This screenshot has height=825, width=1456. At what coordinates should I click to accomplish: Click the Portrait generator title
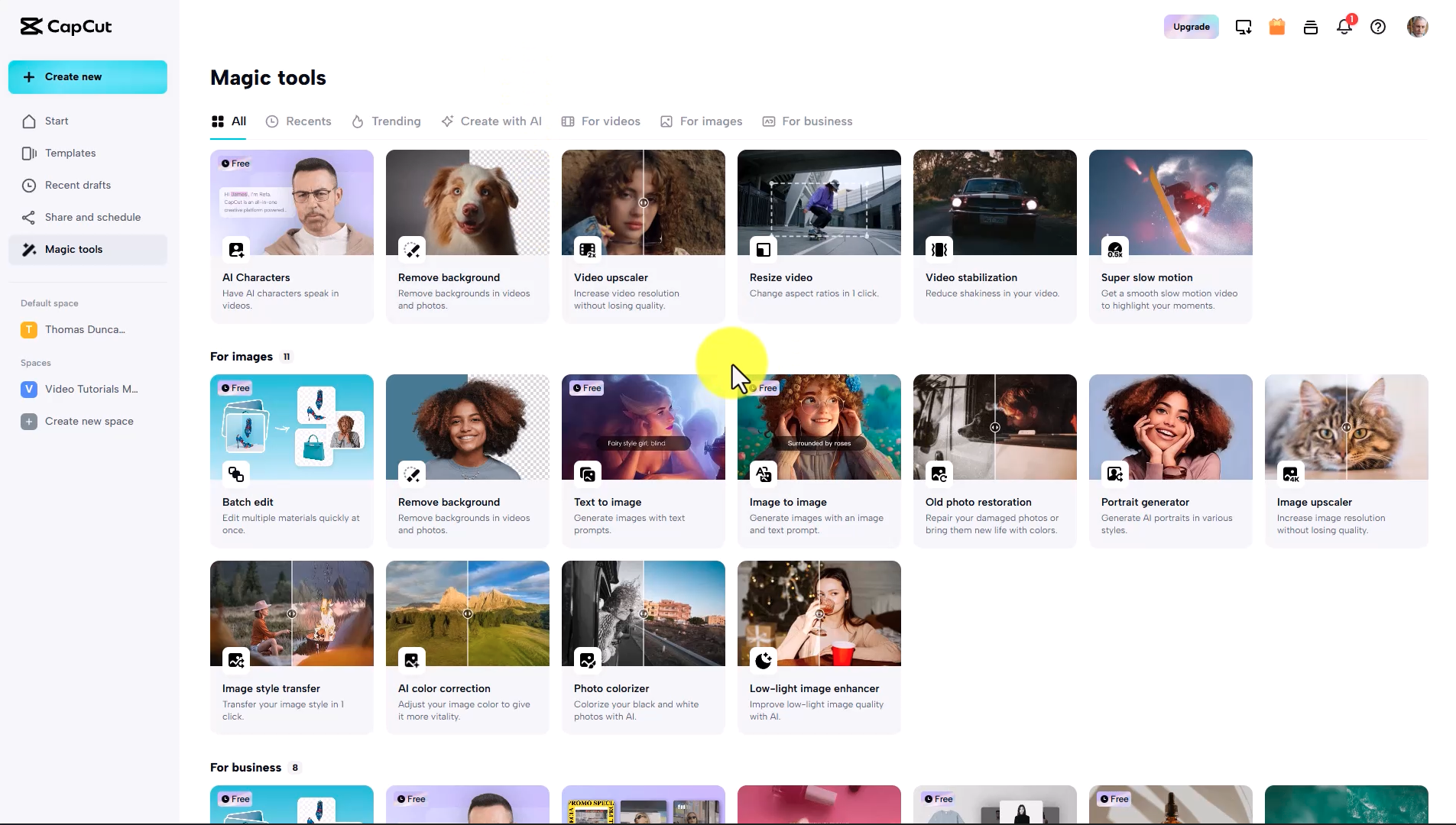click(x=1145, y=503)
